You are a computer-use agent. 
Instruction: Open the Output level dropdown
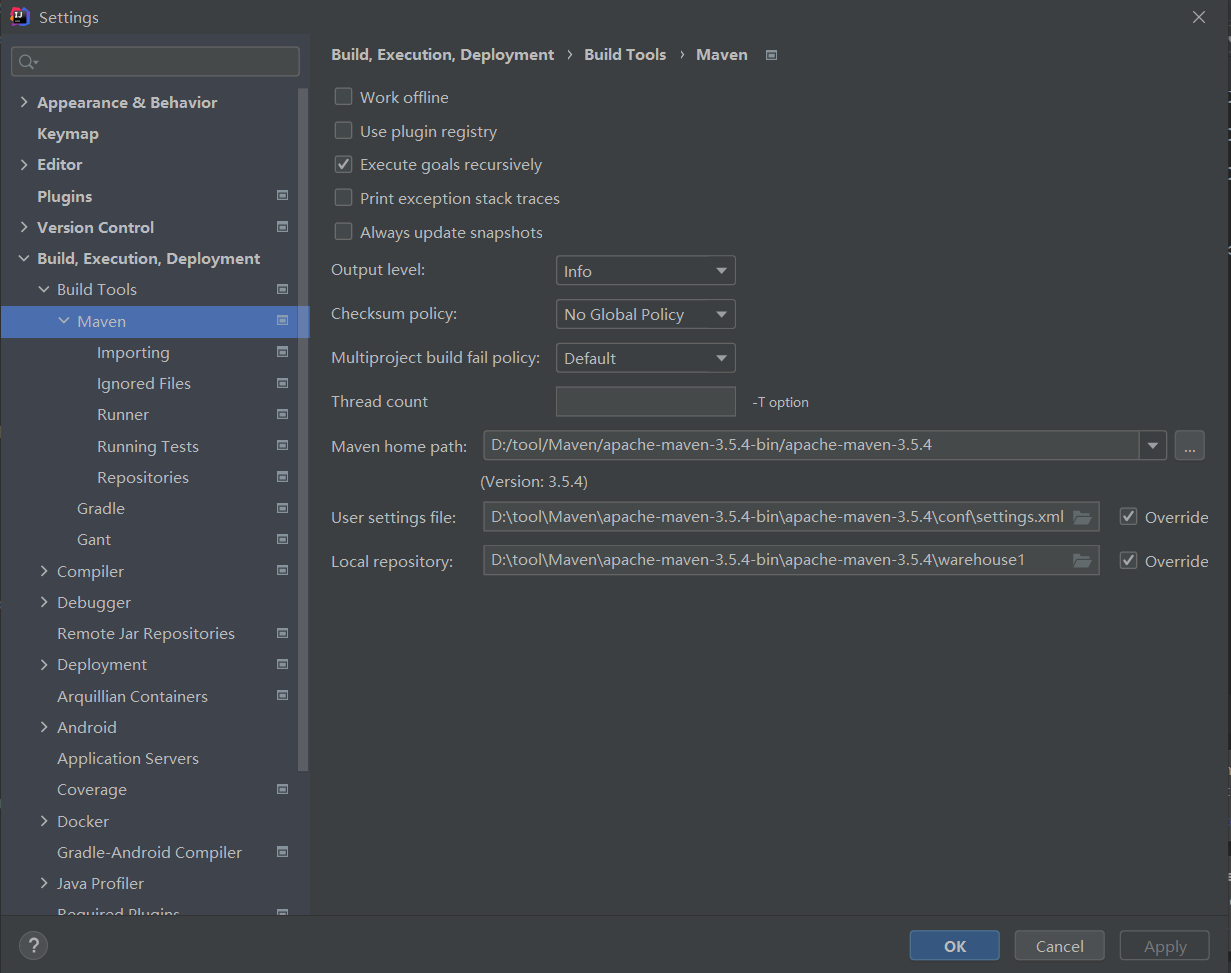coord(645,271)
